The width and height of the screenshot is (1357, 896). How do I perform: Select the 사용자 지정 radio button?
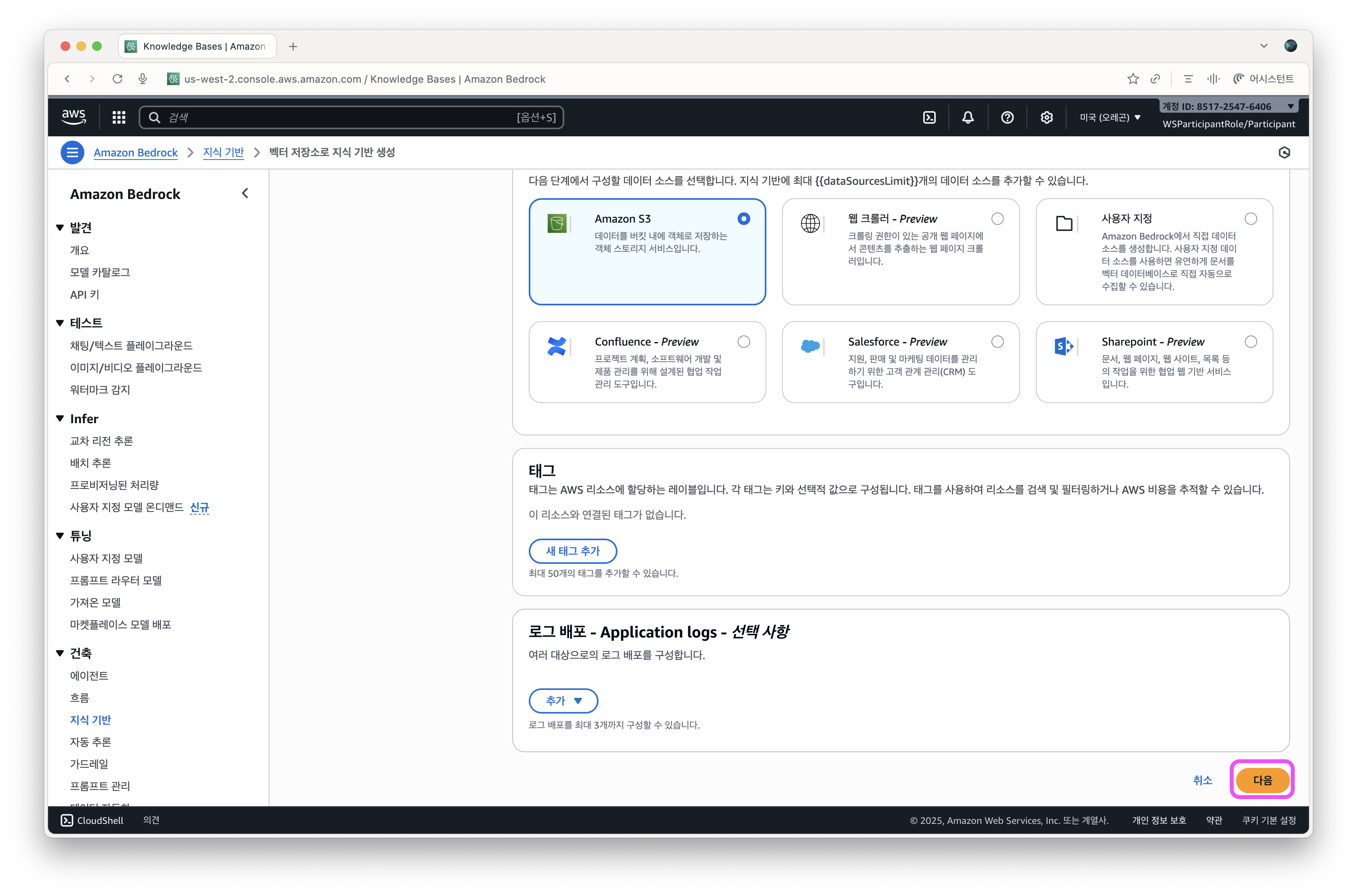point(1251,219)
